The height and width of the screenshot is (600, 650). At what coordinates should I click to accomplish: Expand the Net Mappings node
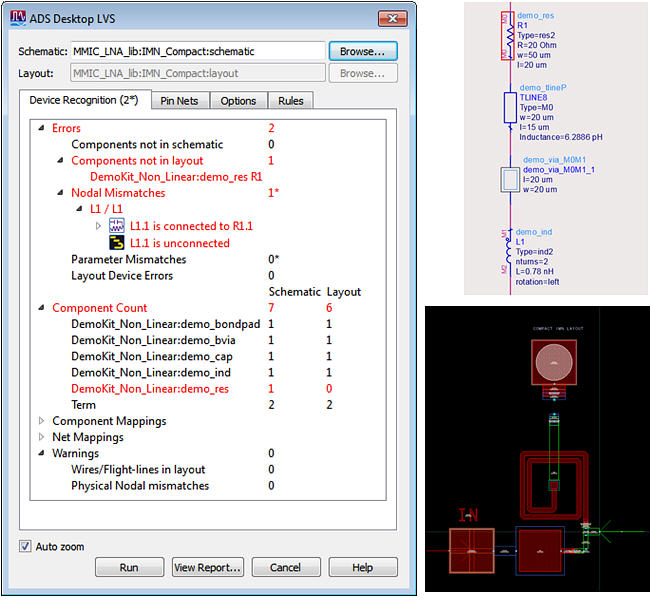tap(41, 437)
